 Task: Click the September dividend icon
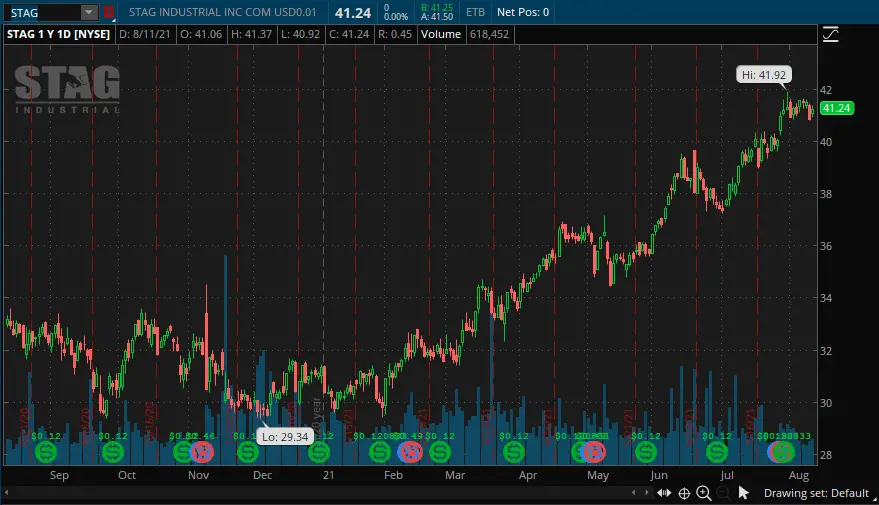(46, 452)
